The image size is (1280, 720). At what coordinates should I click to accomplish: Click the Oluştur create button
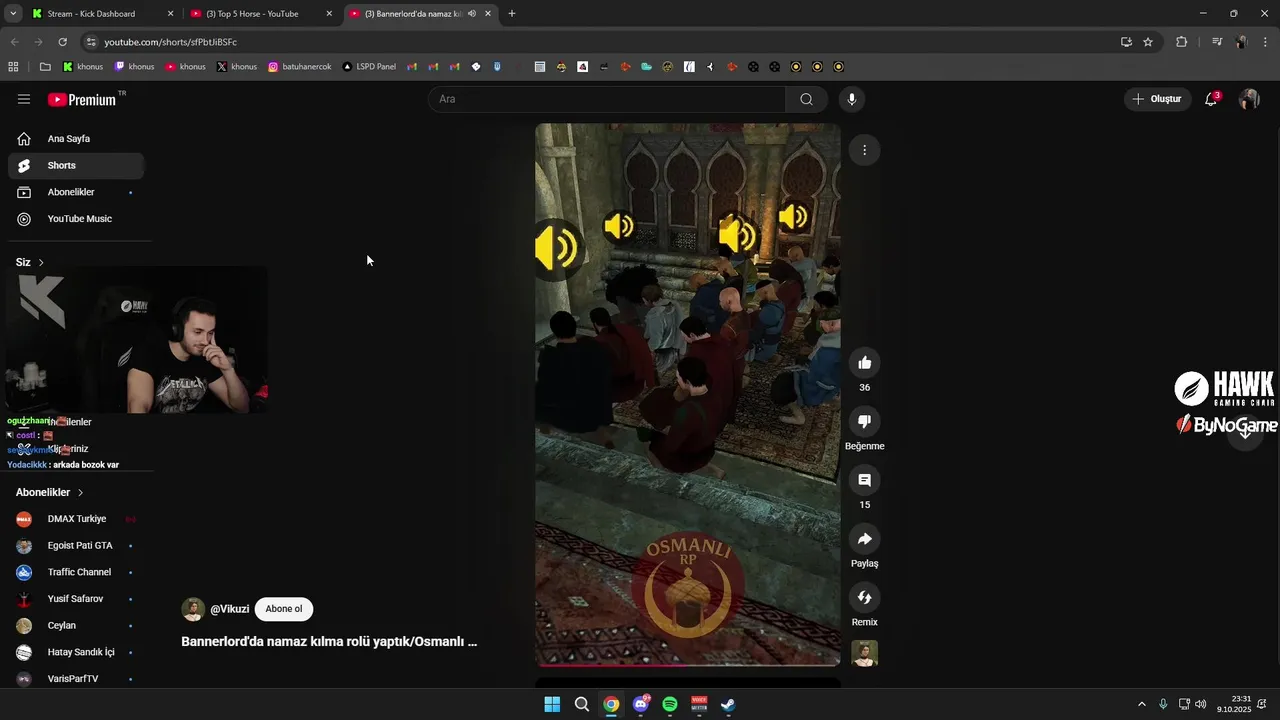click(1157, 99)
